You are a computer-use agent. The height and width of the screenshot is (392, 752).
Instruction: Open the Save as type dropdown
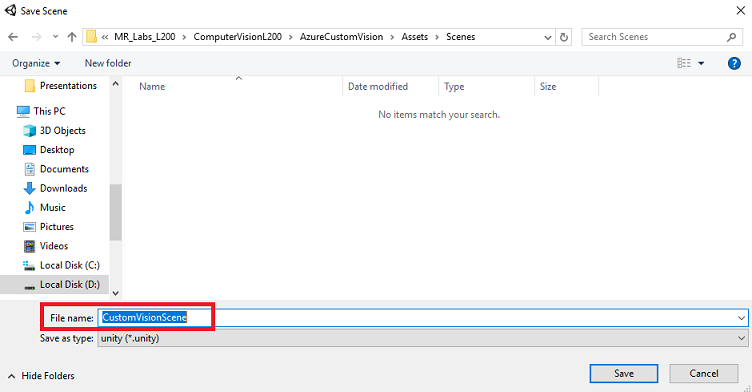[x=423, y=338]
